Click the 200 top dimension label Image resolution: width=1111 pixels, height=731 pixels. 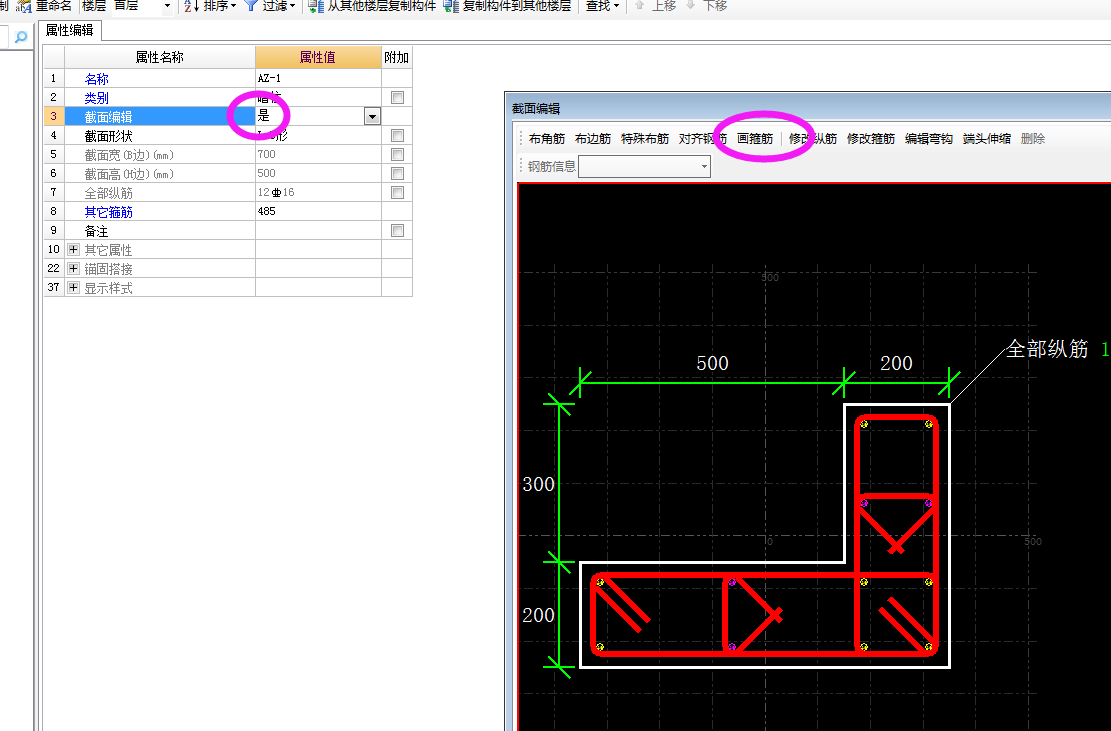point(896,363)
